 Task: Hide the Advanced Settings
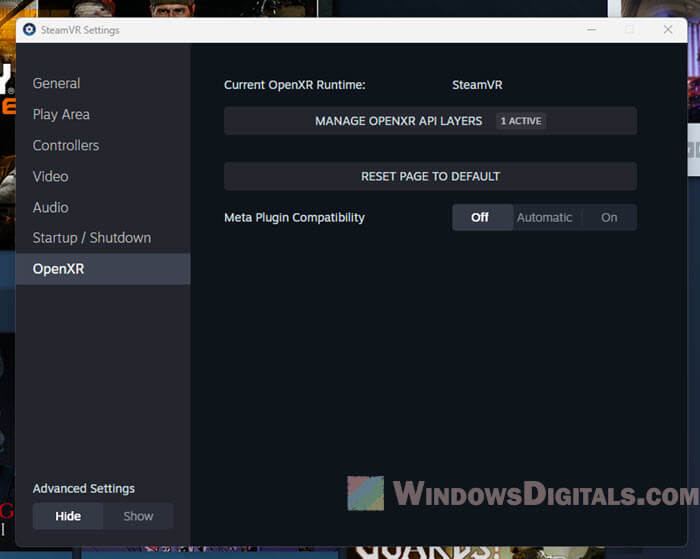click(68, 516)
